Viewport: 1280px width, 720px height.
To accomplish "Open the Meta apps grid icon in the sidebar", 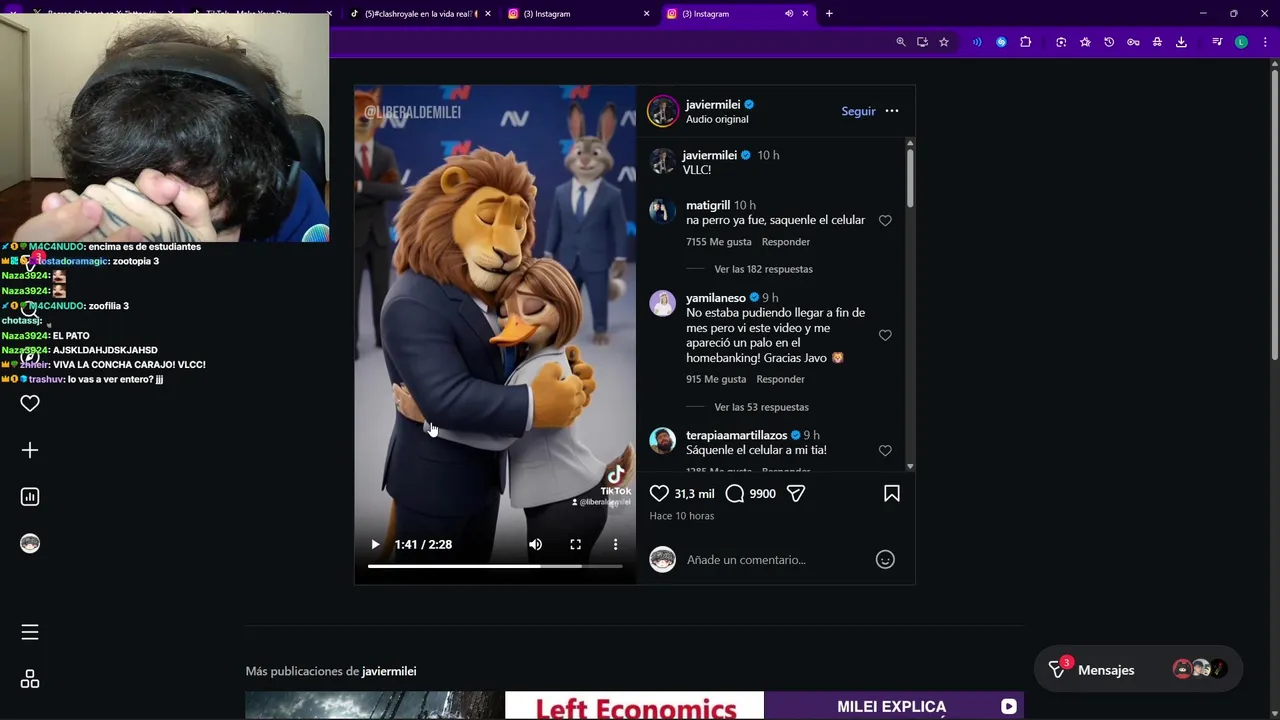I will [30, 679].
